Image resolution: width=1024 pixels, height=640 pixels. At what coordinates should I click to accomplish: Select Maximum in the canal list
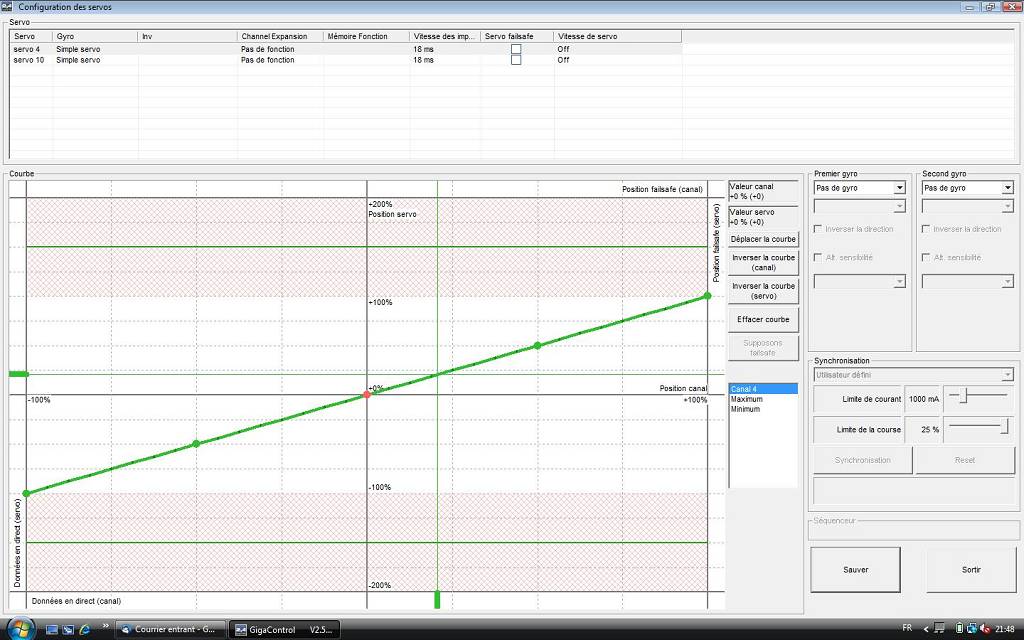point(746,399)
